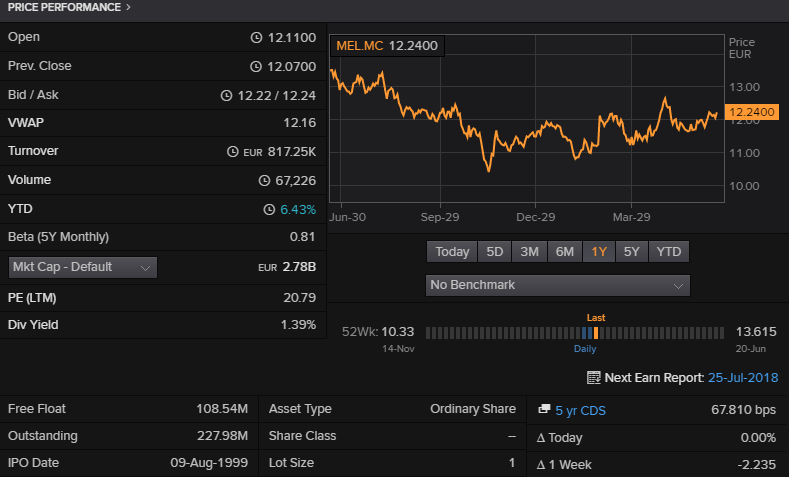Image resolution: width=789 pixels, height=477 pixels.
Task: Expand the No Benchmark dropdown
Action: [557, 285]
